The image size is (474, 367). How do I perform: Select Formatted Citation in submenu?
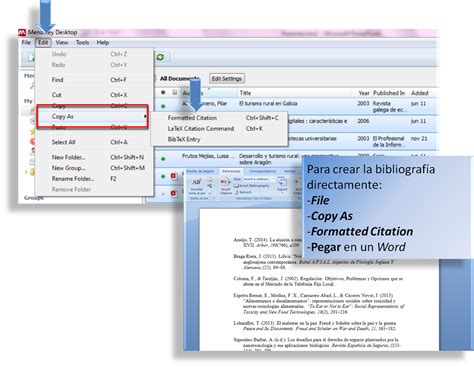coord(219,118)
